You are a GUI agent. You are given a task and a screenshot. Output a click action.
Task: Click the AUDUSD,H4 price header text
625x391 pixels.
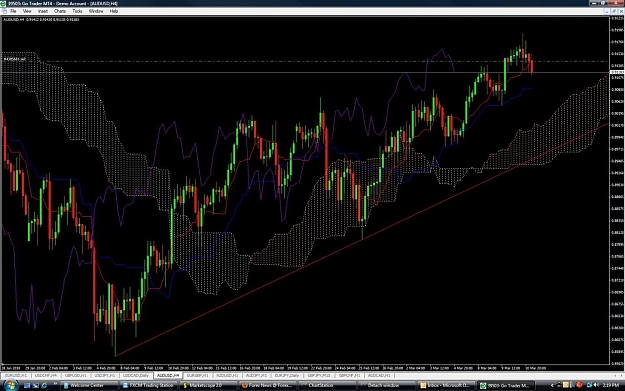(41, 19)
